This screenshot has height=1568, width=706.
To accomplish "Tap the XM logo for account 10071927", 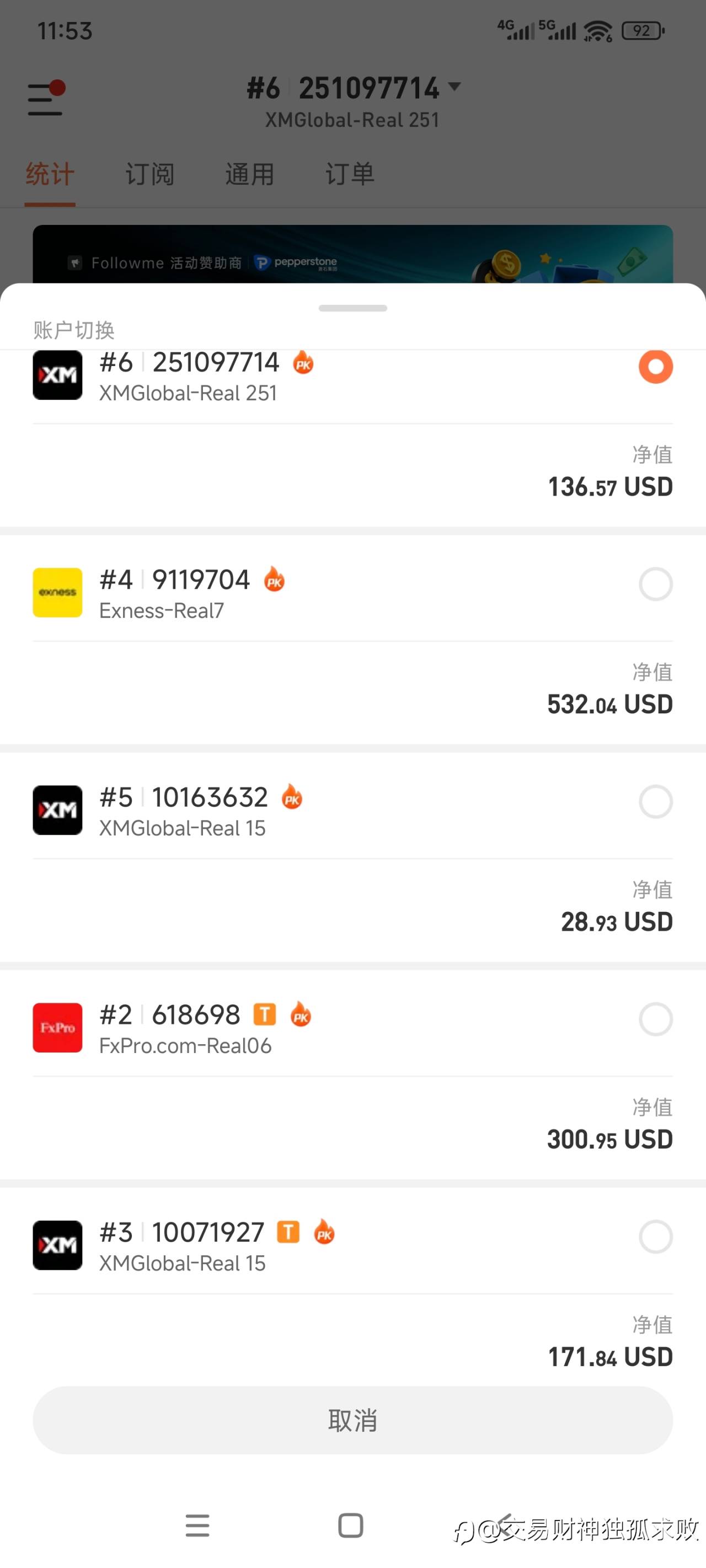I will click(57, 1245).
